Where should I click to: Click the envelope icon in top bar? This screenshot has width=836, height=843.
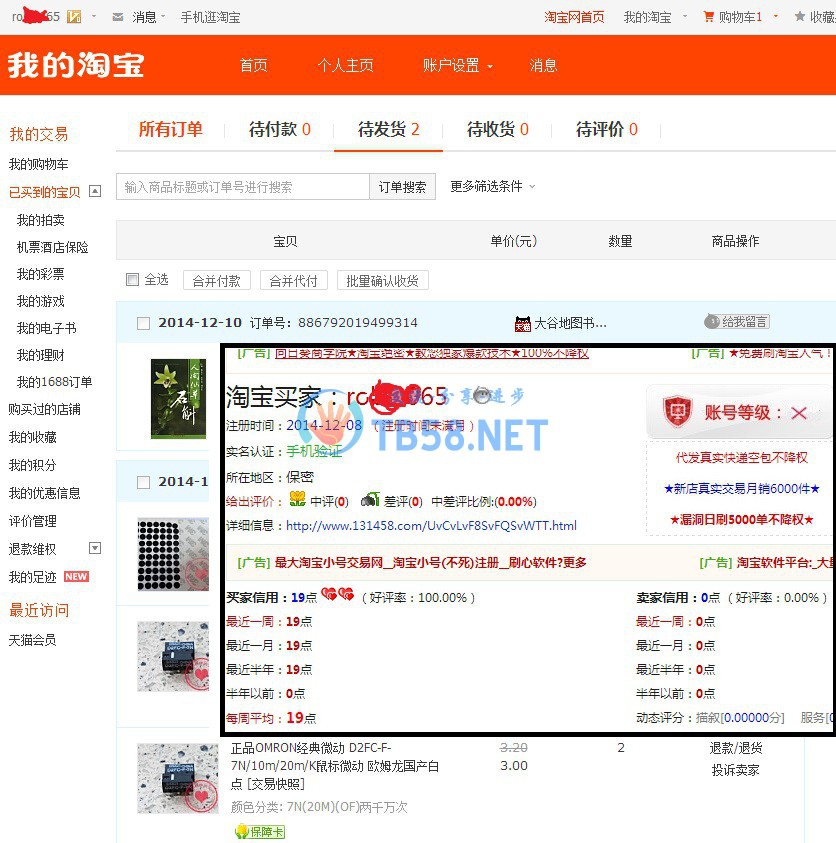pos(118,17)
